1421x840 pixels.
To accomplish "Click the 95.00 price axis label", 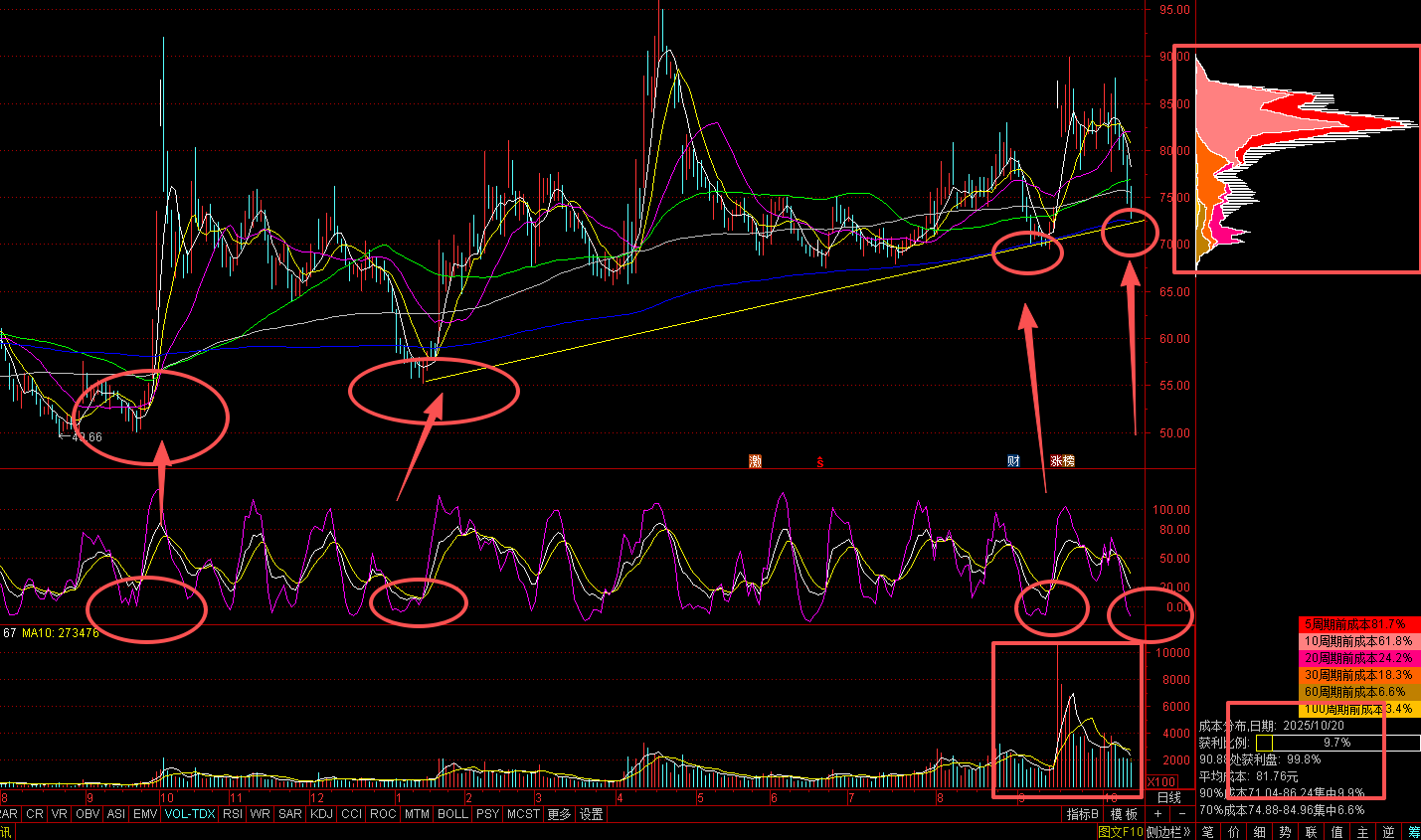I will click(1174, 10).
